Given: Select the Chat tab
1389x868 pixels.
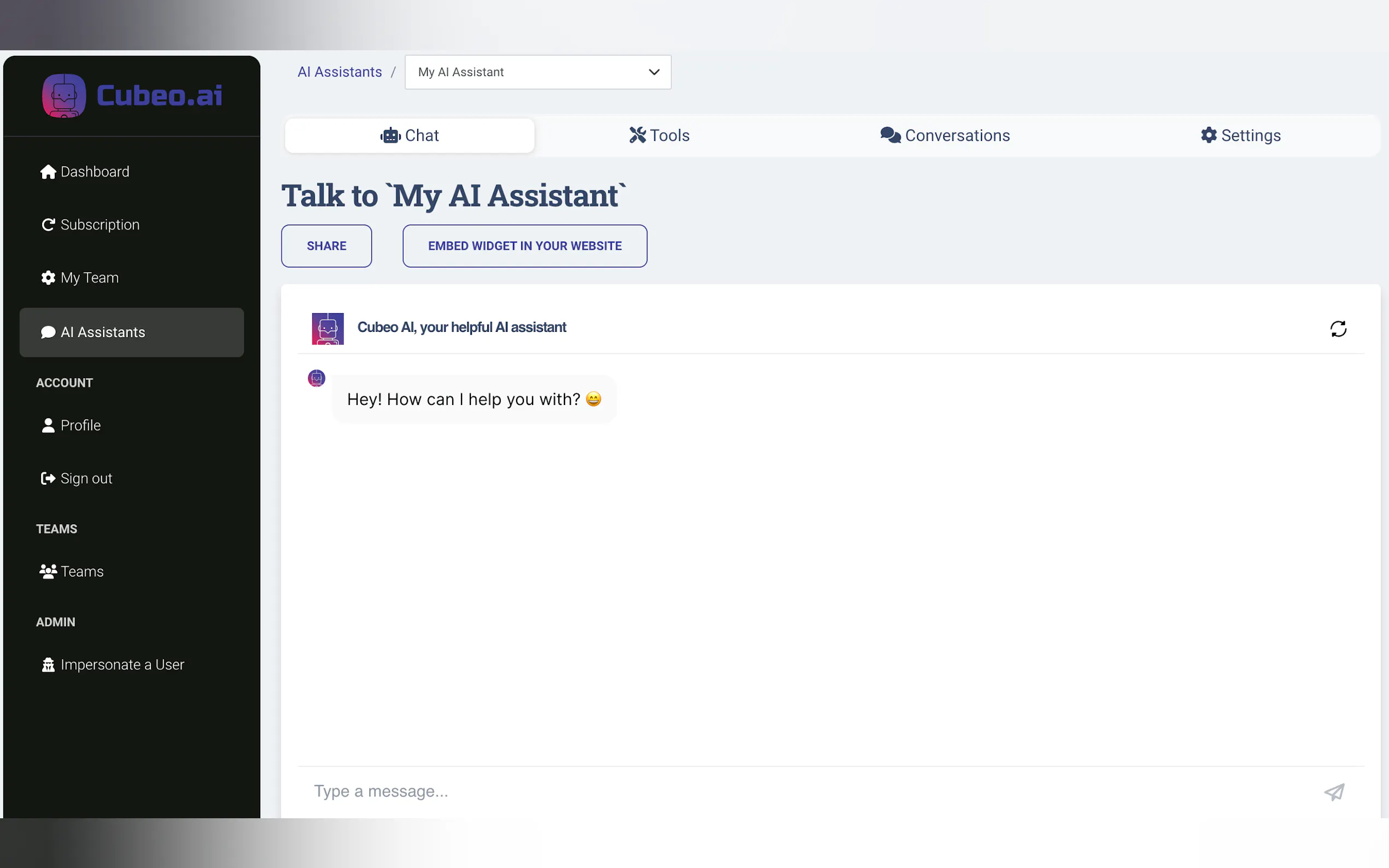Looking at the screenshot, I should (x=410, y=136).
